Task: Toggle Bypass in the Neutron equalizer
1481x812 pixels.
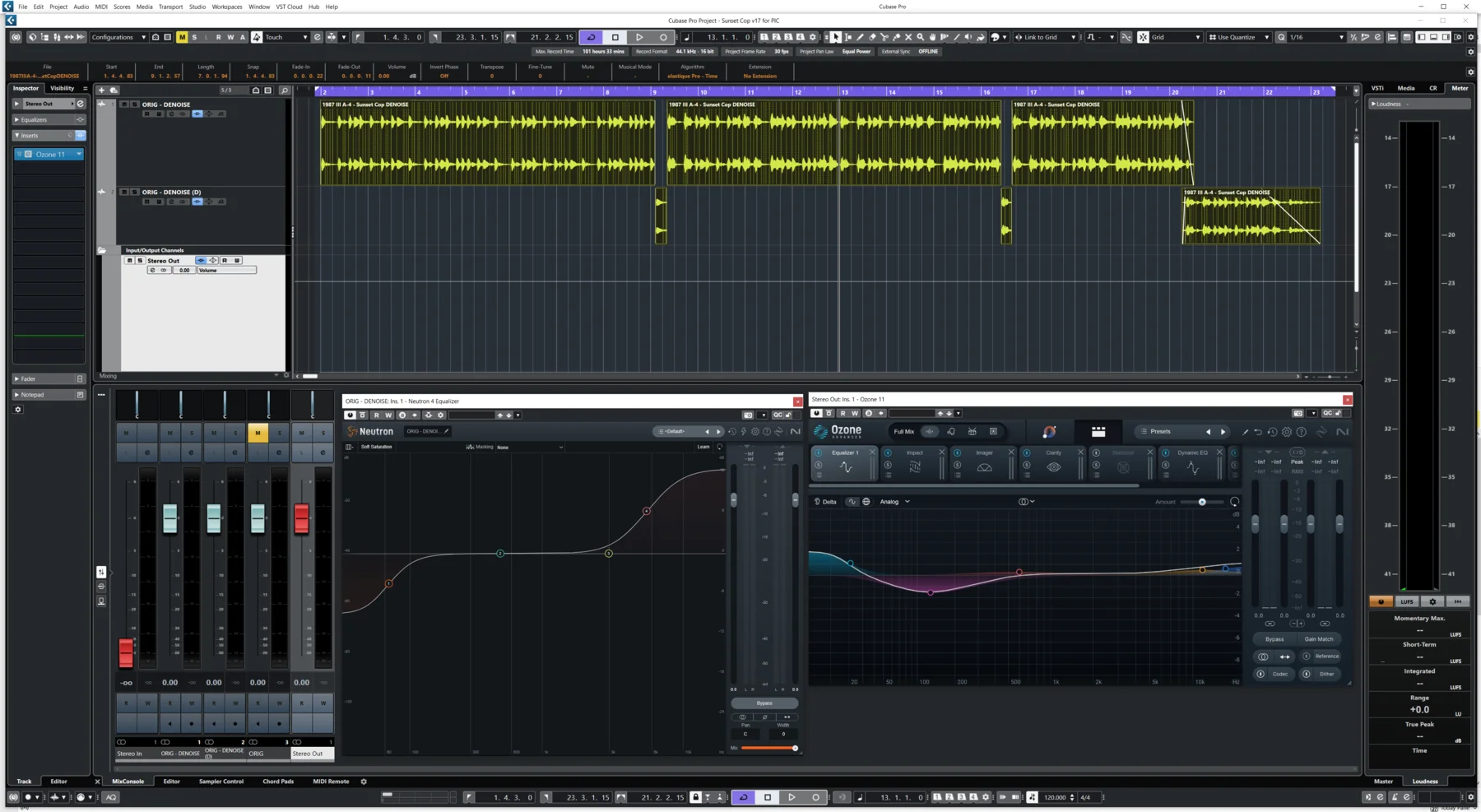Action: click(764, 703)
